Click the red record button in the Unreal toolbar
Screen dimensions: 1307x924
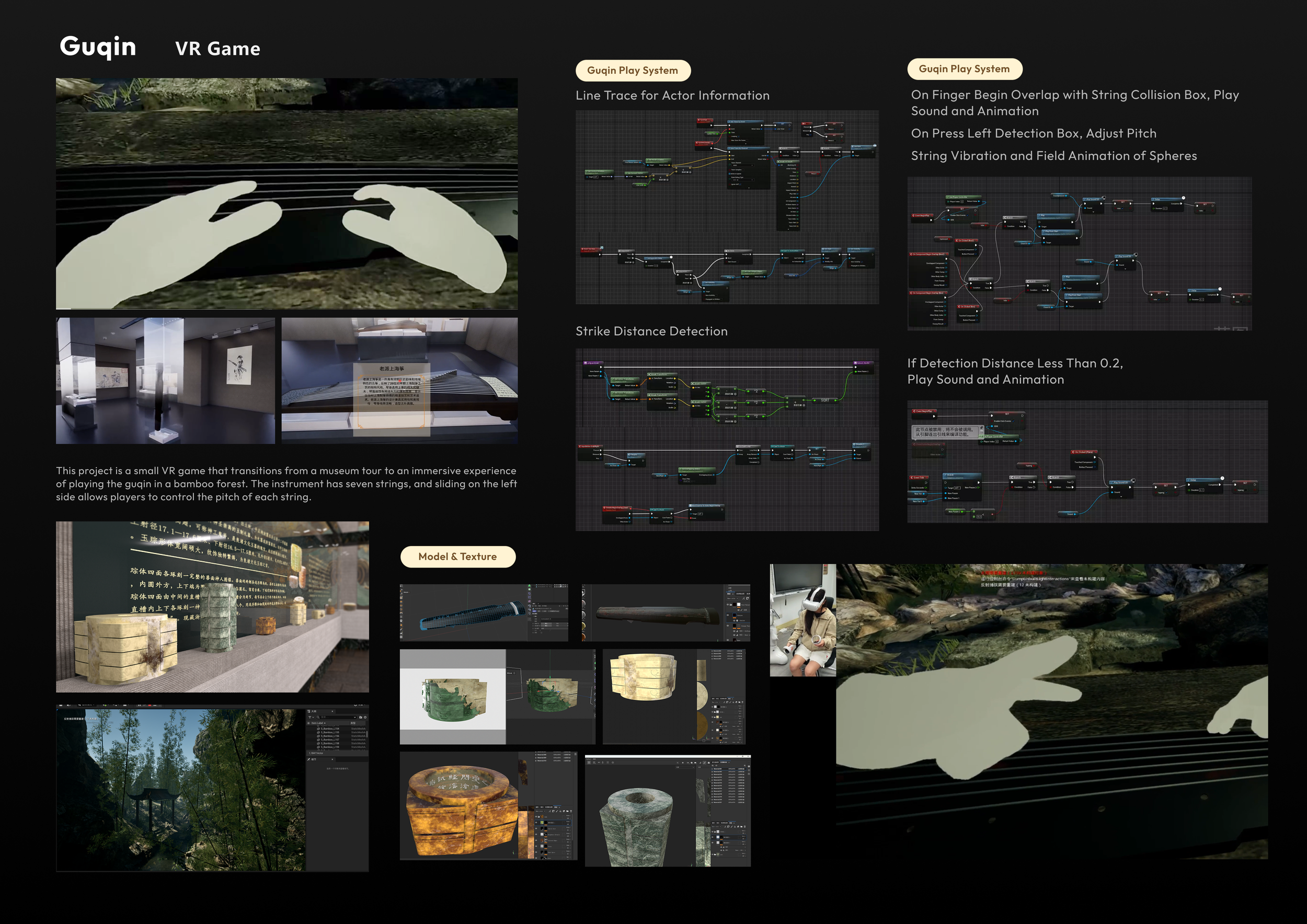pos(150,706)
